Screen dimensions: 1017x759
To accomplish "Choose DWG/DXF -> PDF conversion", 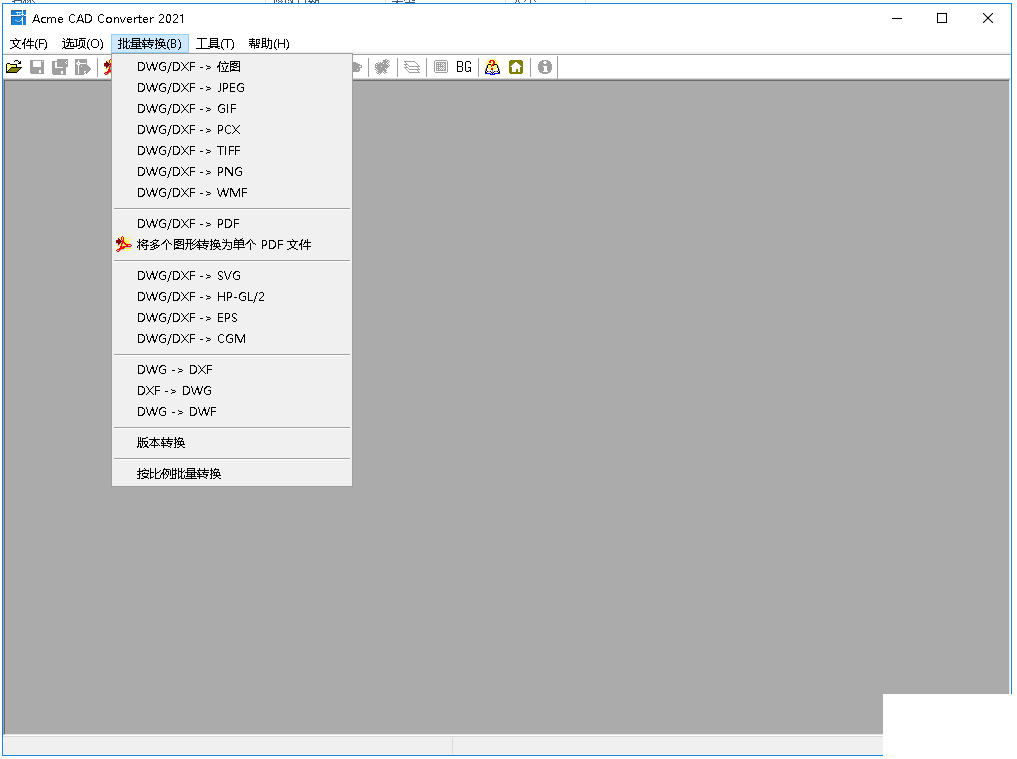I will point(232,224).
